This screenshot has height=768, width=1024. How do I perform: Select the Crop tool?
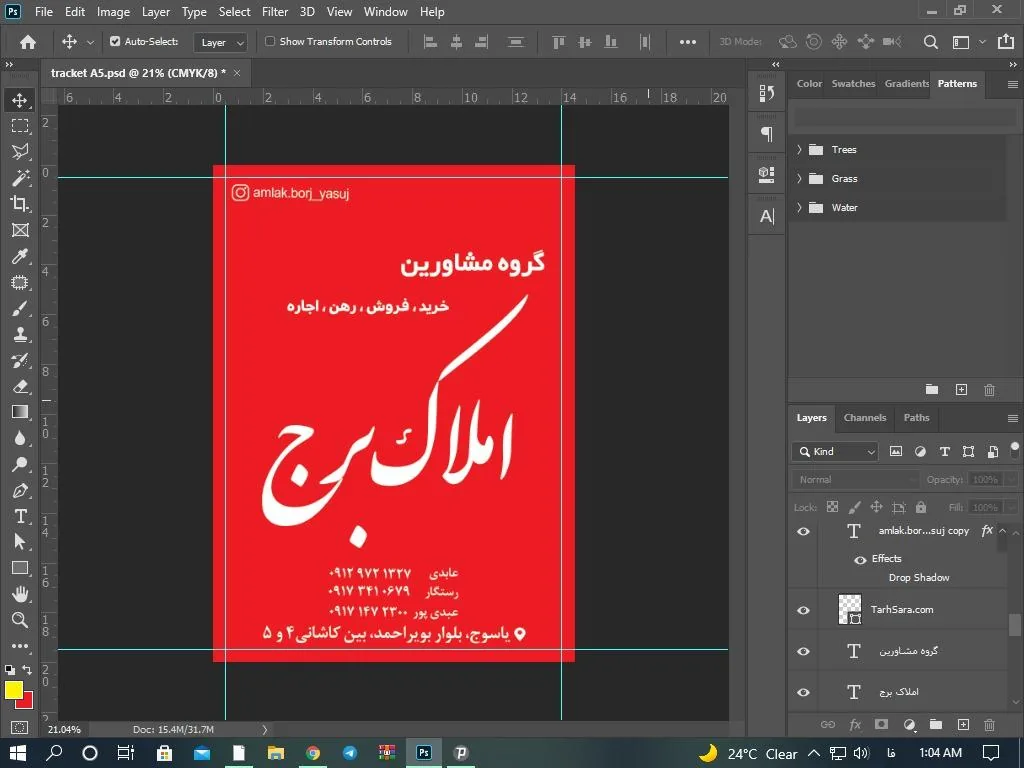20,204
